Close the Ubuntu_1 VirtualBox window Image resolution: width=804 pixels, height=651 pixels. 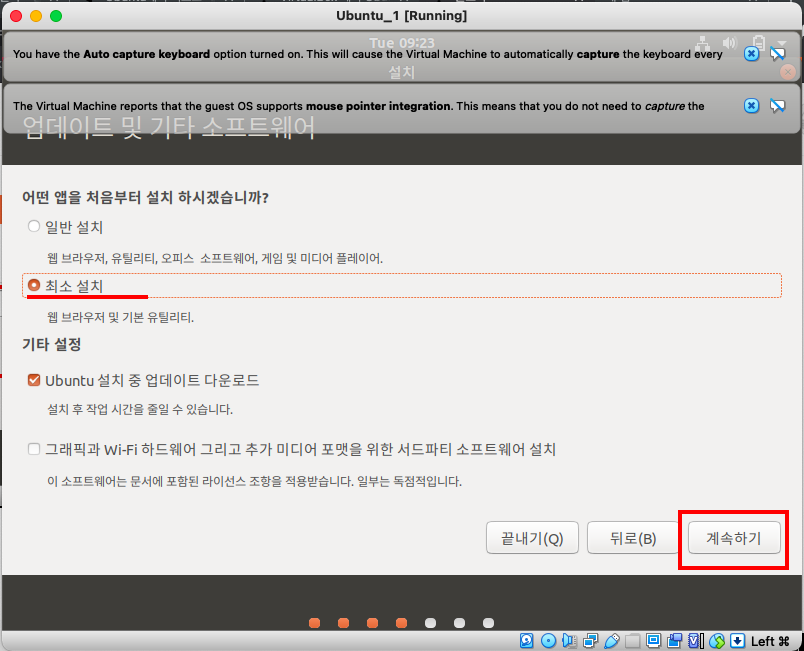(16, 16)
